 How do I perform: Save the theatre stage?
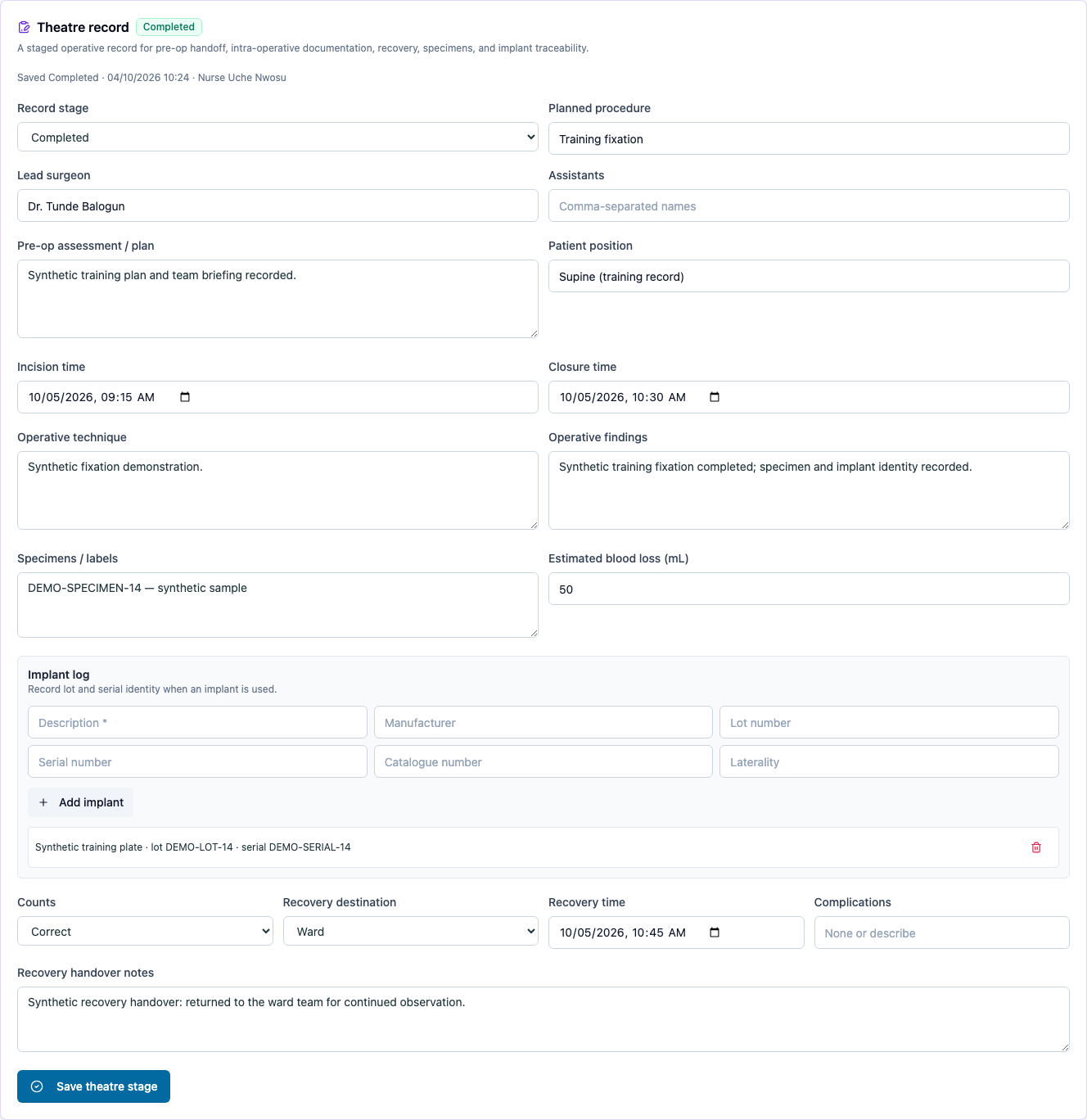point(93,1086)
